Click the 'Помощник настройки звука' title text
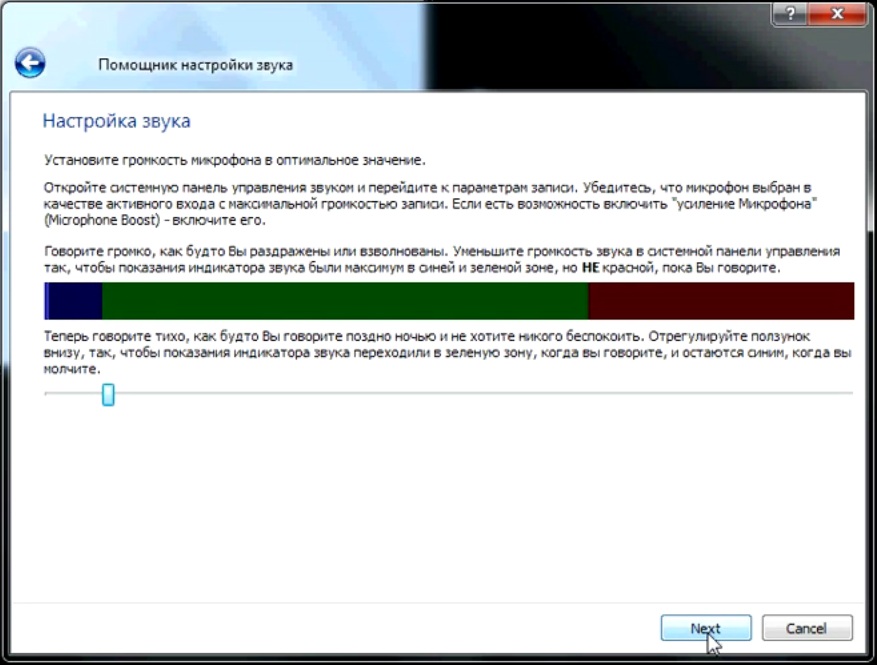 195,65
